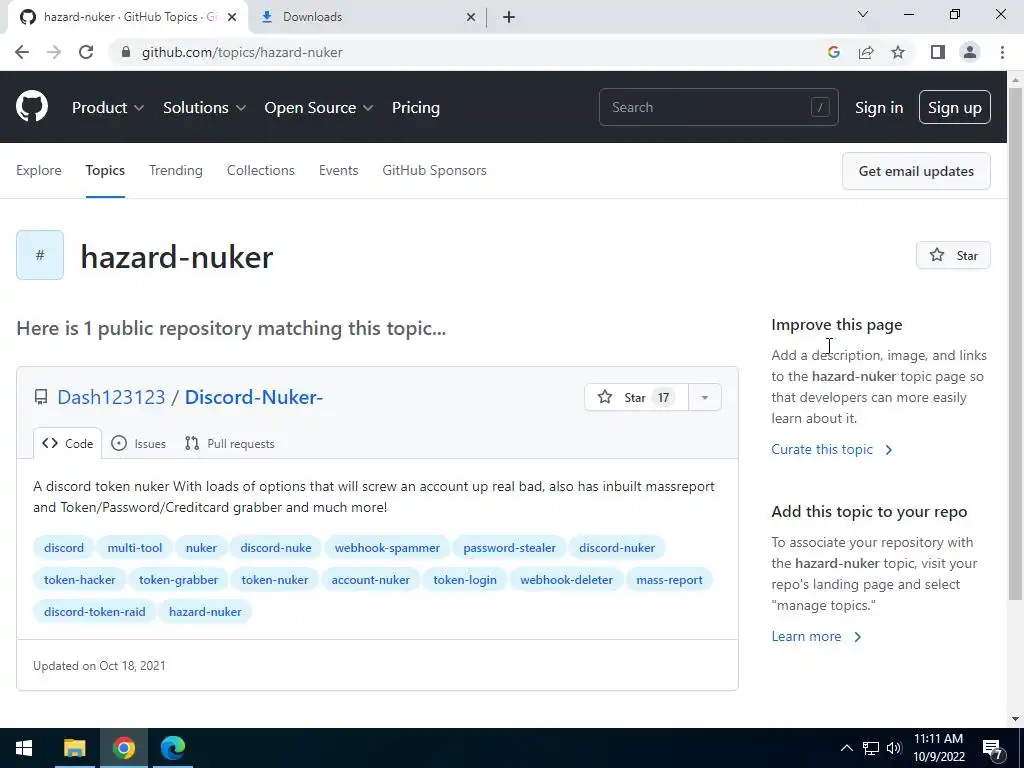Expand the Open Source menu

coord(319,108)
